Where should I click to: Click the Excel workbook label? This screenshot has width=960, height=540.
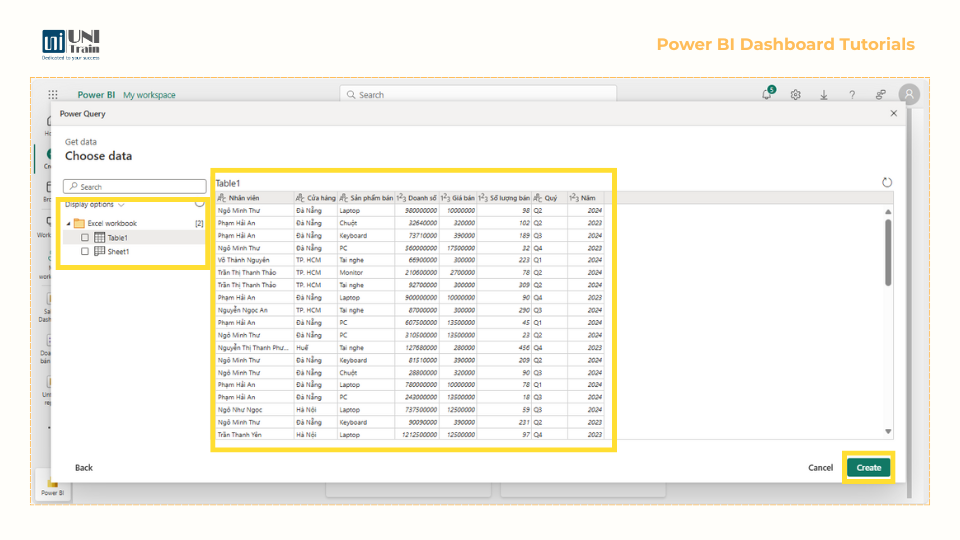[112, 223]
